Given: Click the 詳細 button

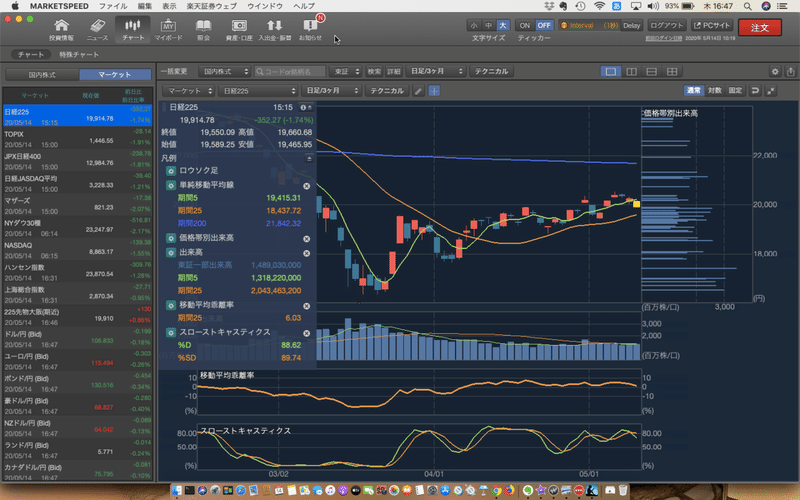Looking at the screenshot, I should (x=394, y=72).
